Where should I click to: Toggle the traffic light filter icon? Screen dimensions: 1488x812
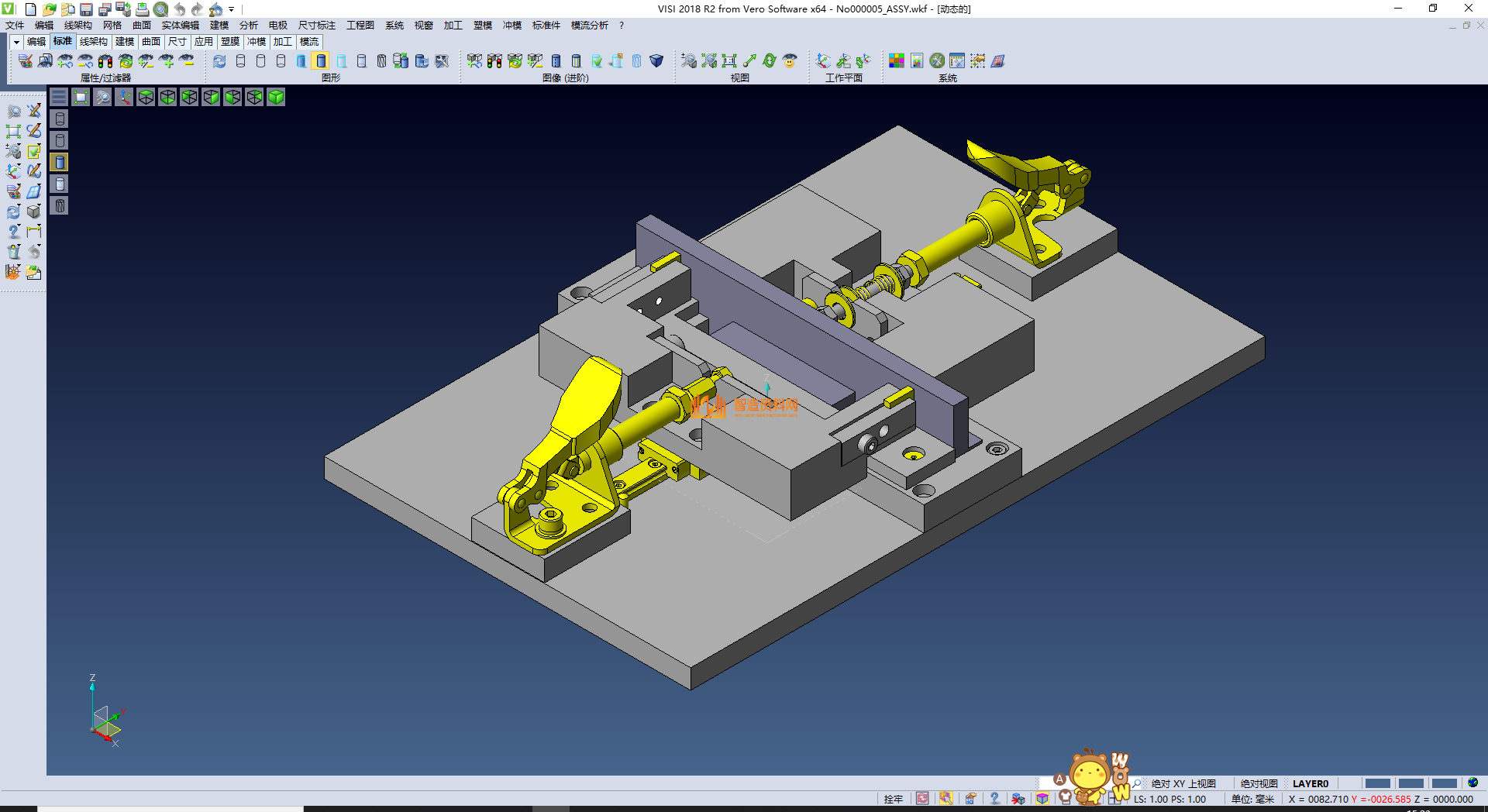click(x=105, y=61)
